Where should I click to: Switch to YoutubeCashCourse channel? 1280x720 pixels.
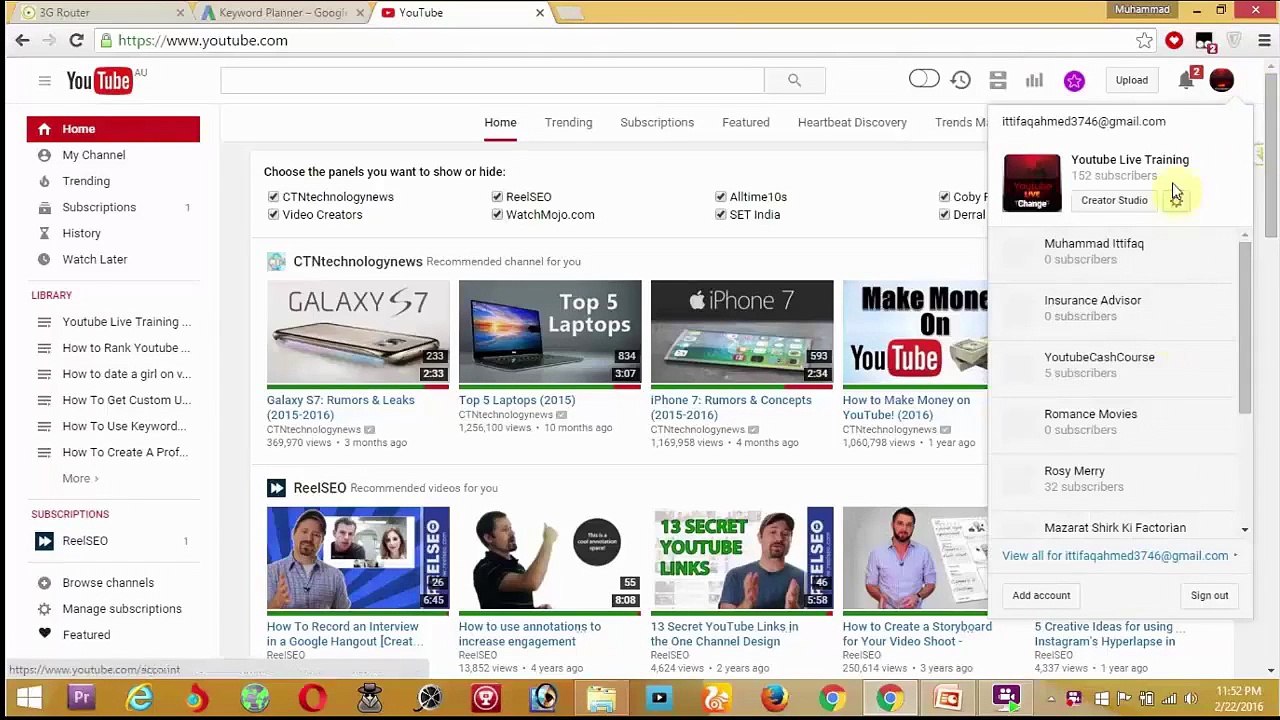[x=1113, y=365]
